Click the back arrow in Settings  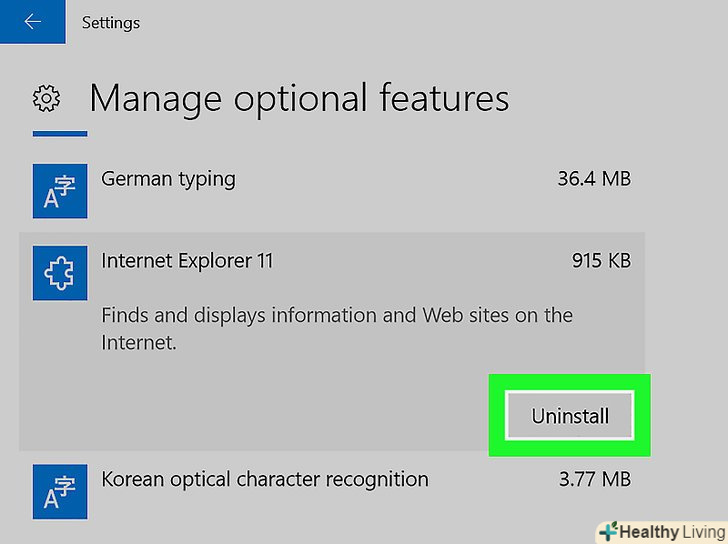[32, 22]
